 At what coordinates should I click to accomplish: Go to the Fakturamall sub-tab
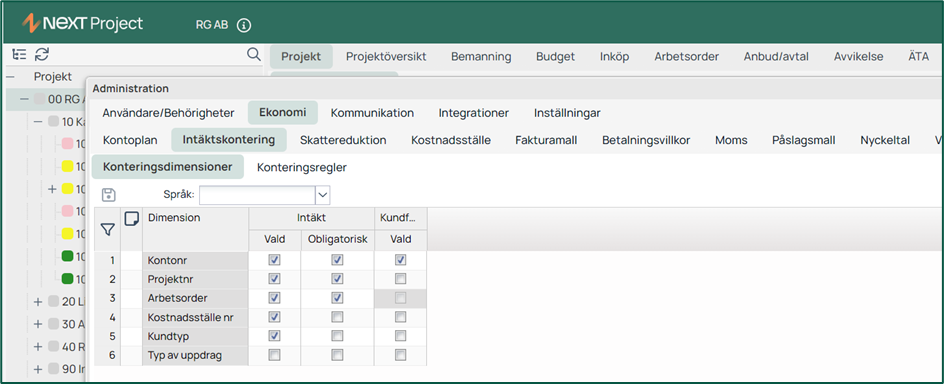pos(546,140)
